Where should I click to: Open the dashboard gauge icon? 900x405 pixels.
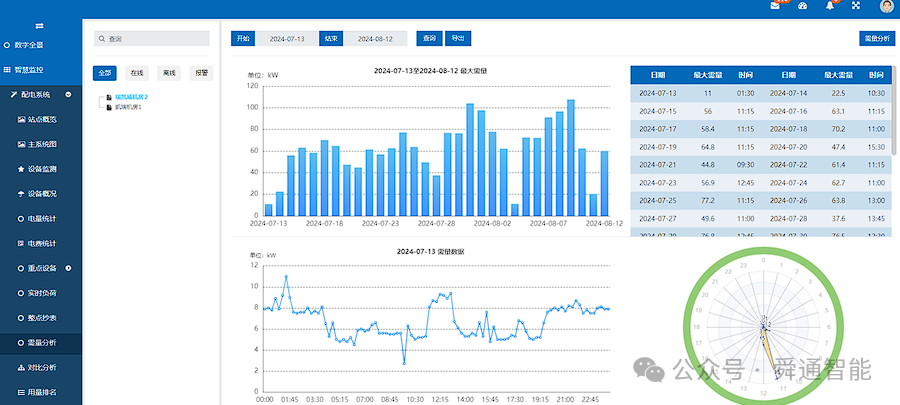(802, 6)
